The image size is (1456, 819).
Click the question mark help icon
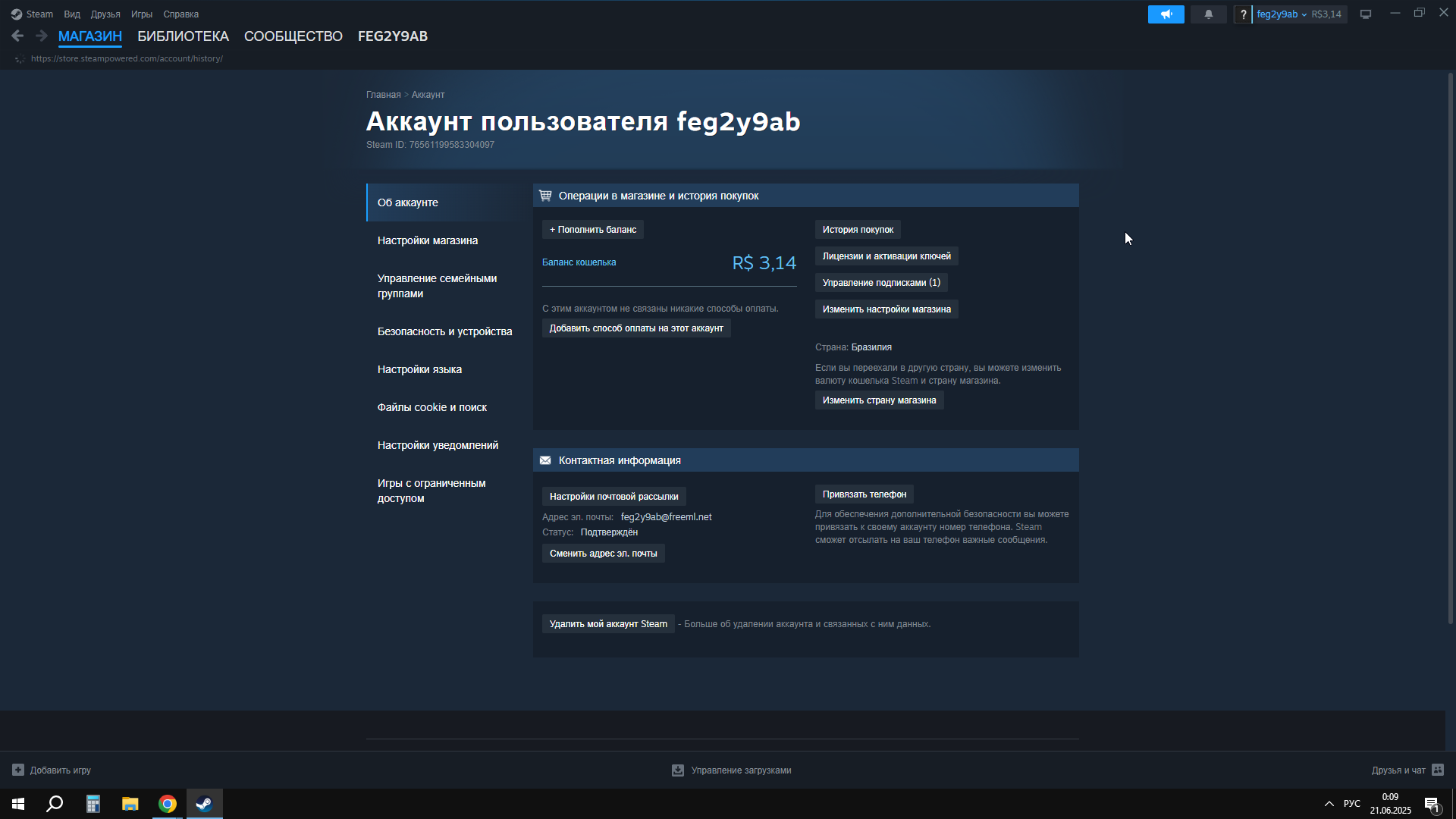pyautogui.click(x=1243, y=14)
